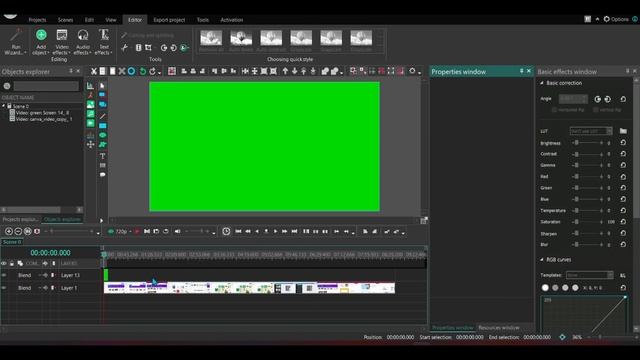
Task: Select the Crop tool in Tools group
Action: (149, 48)
